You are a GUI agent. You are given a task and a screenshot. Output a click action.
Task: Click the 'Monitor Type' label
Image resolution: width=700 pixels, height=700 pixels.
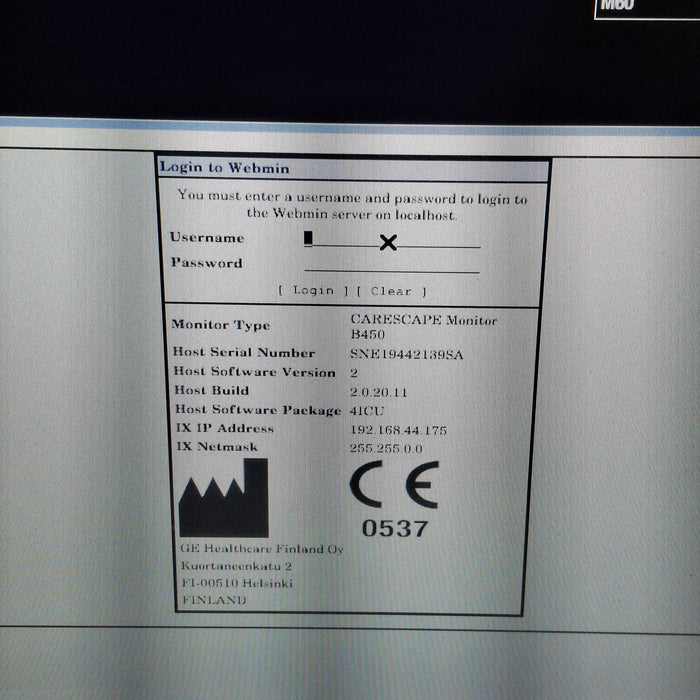coord(221,325)
